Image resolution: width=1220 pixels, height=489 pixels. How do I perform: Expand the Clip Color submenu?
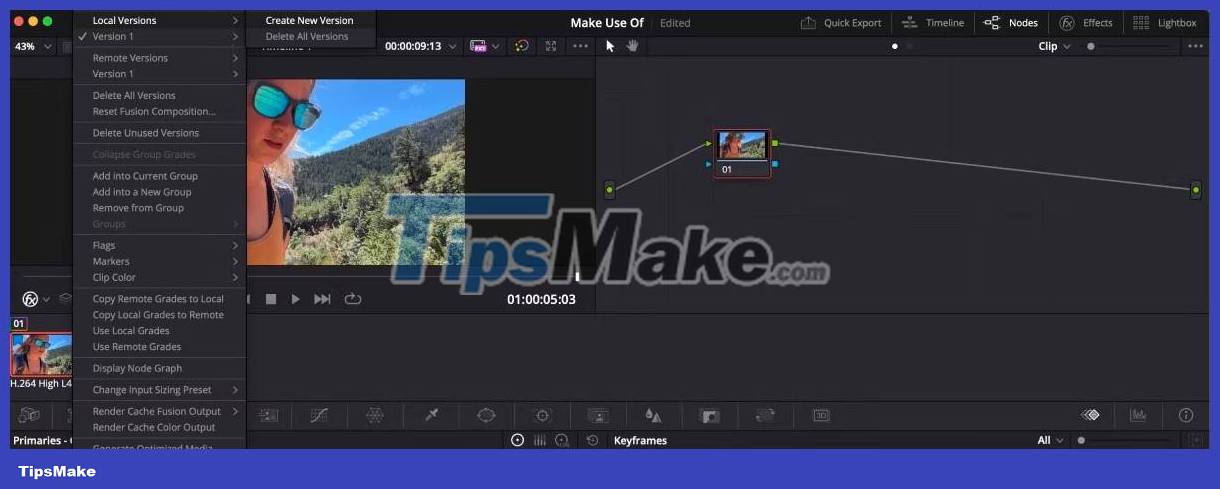click(x=160, y=277)
